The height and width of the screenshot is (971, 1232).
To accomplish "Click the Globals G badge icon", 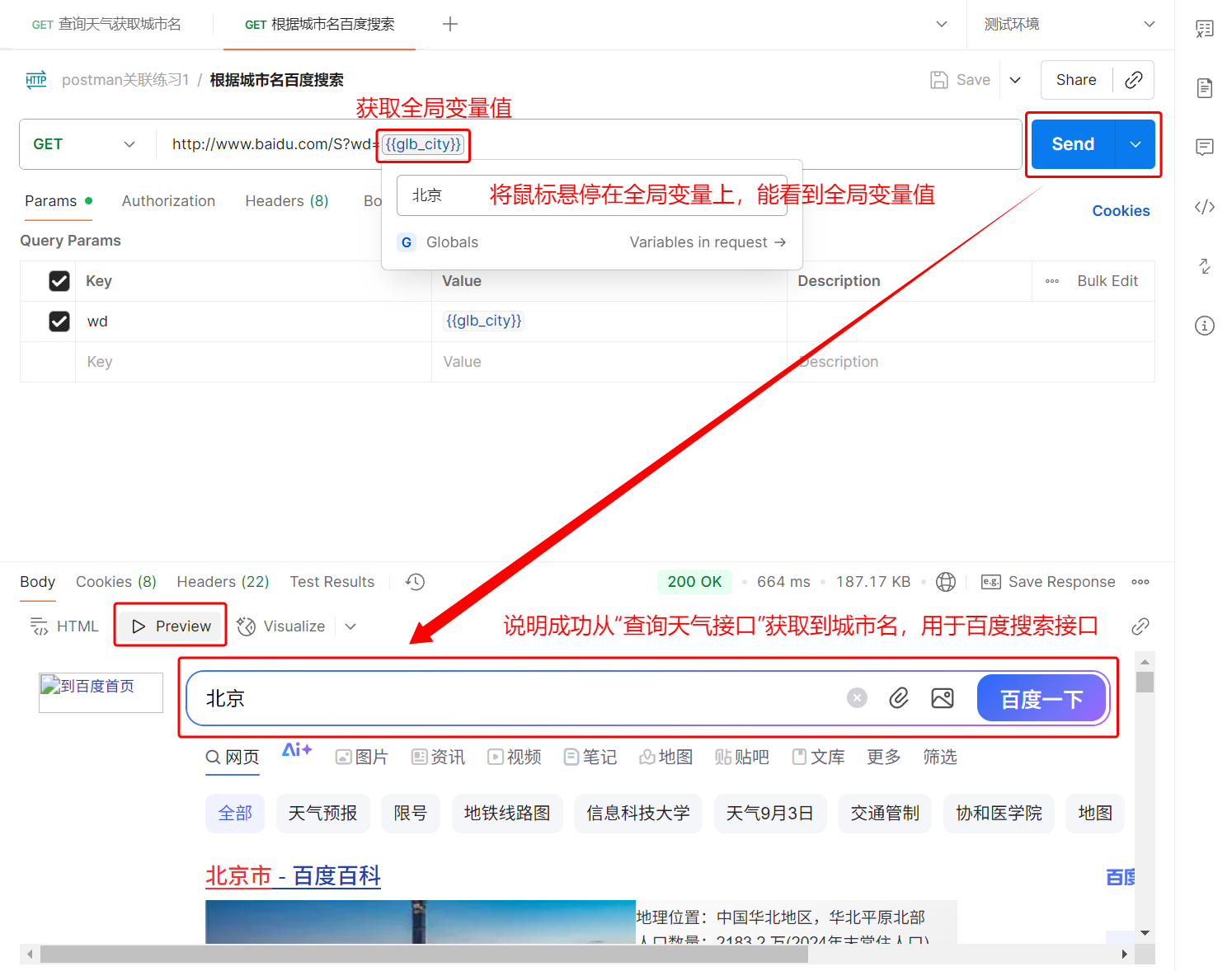I will 407,242.
